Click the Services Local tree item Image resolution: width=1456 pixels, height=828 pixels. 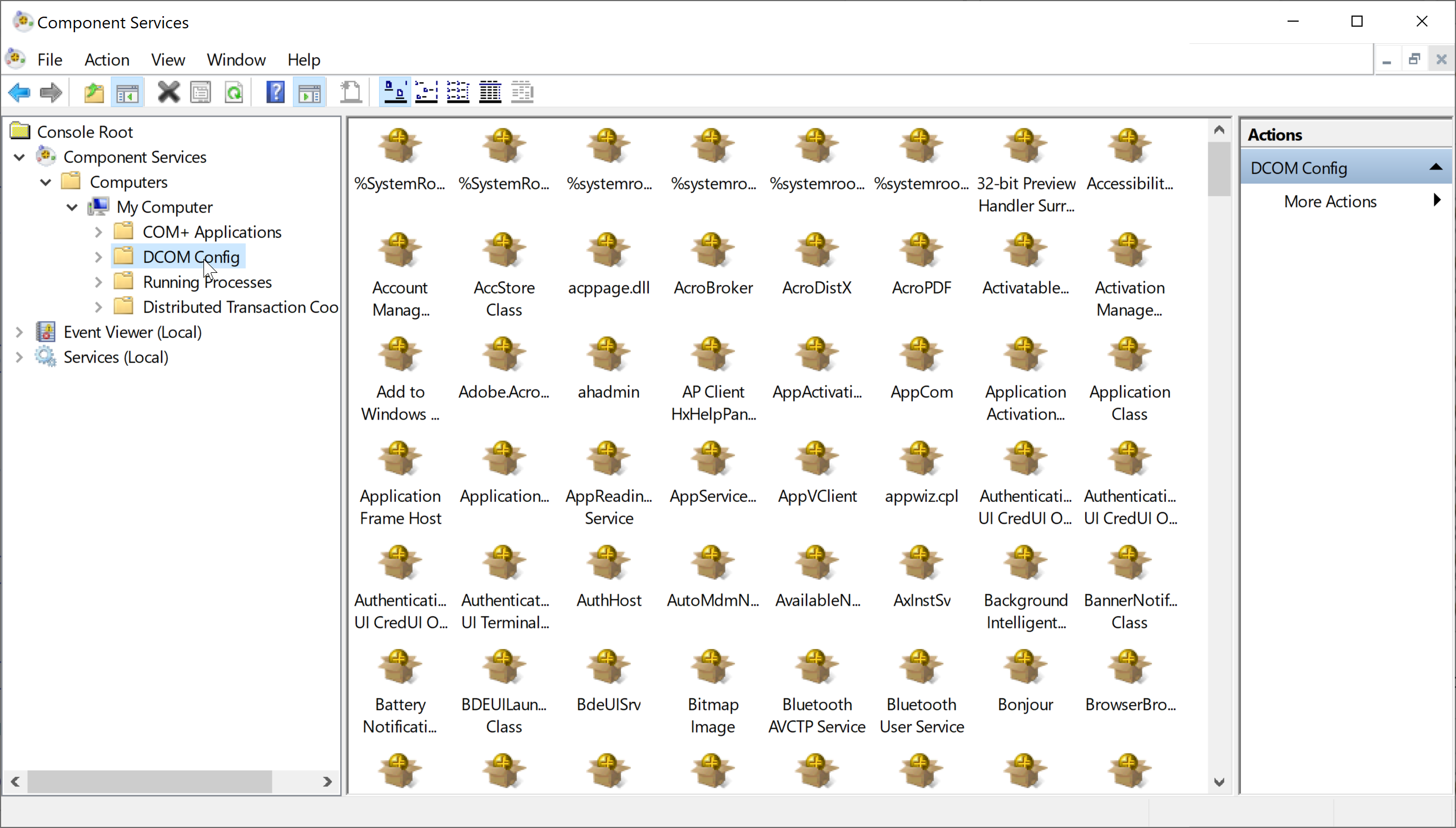[x=115, y=357]
